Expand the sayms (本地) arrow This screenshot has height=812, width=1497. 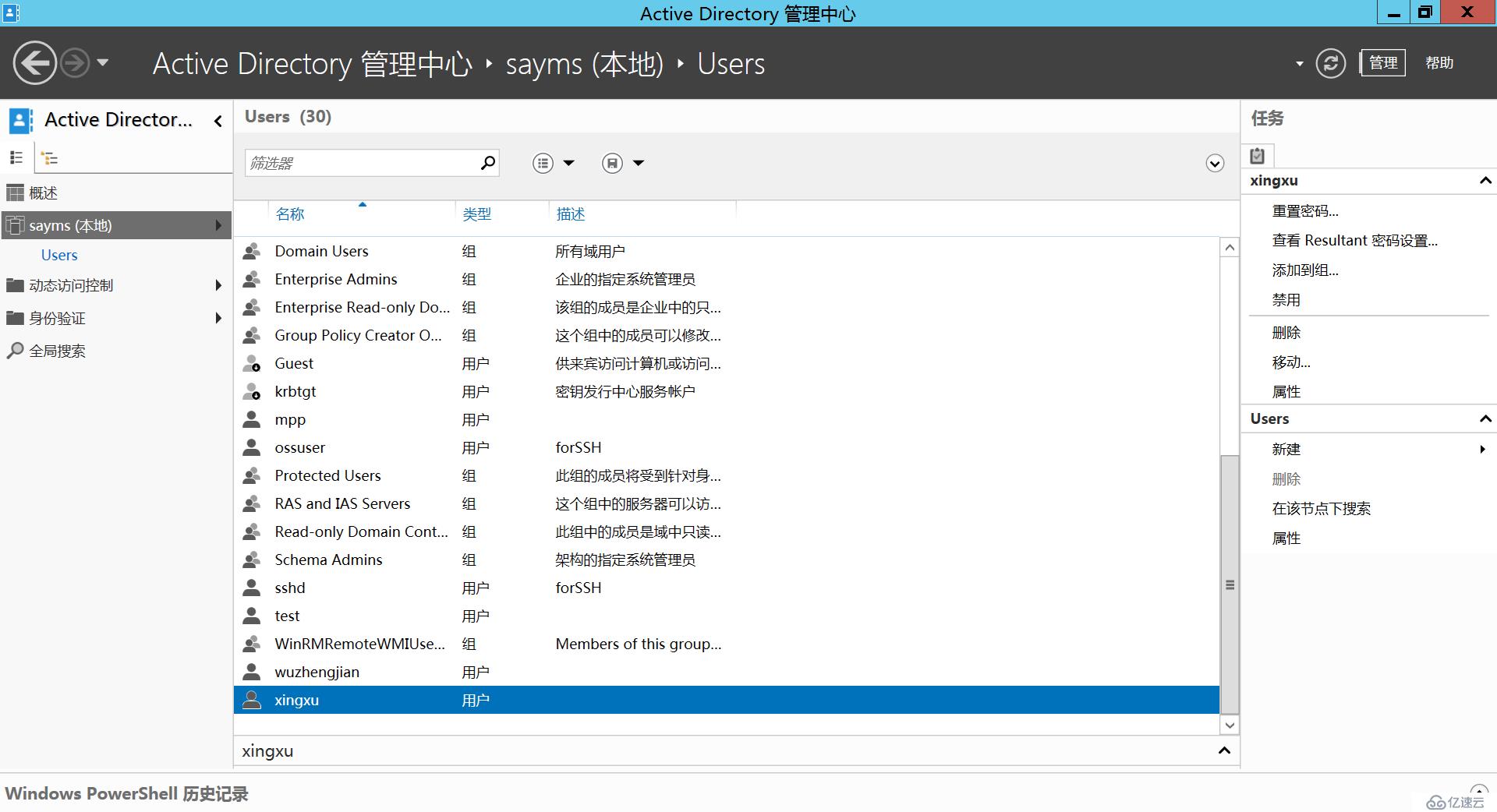point(218,225)
